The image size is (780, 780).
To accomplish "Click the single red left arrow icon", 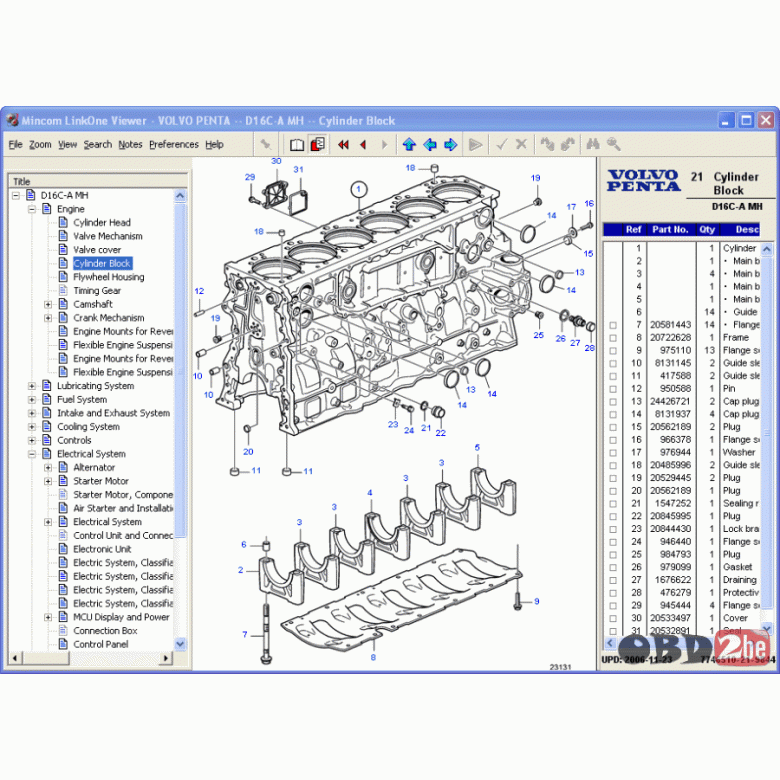I will 363,145.
